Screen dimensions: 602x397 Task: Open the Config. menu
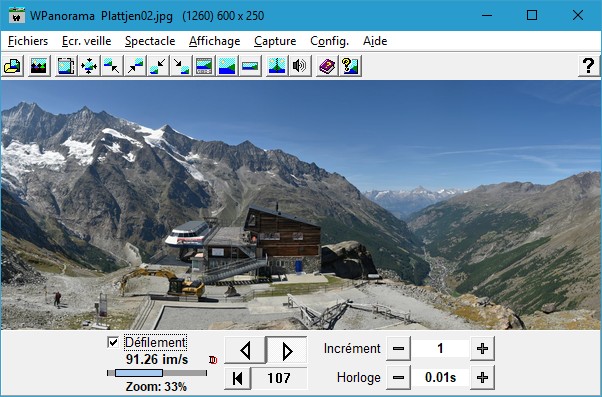(x=330, y=41)
